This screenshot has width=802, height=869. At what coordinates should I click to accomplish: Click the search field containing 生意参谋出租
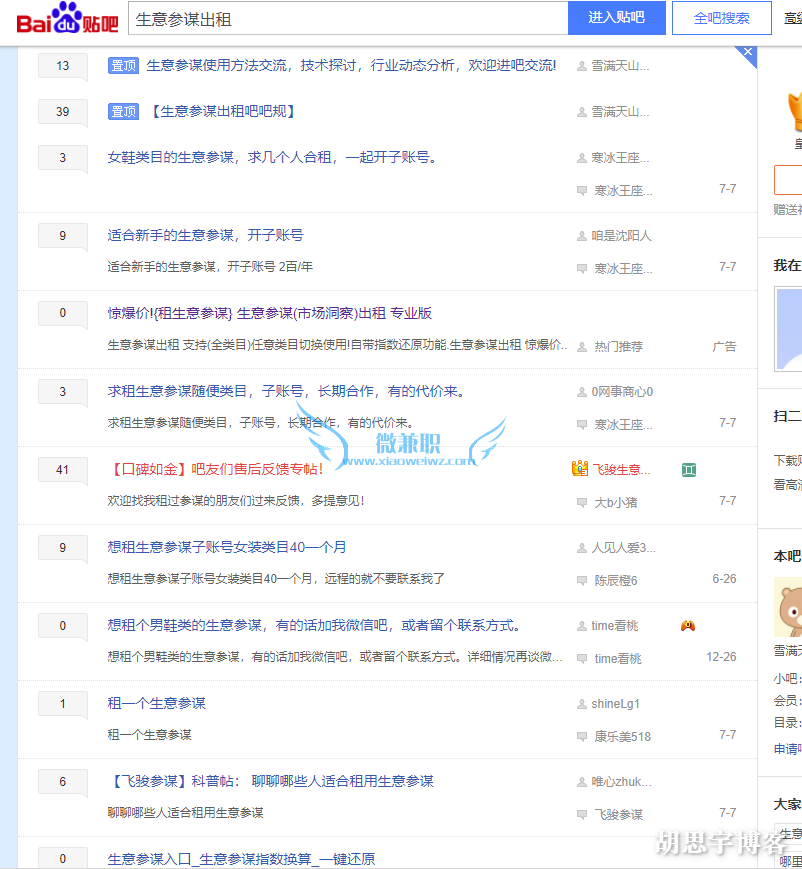tap(348, 18)
